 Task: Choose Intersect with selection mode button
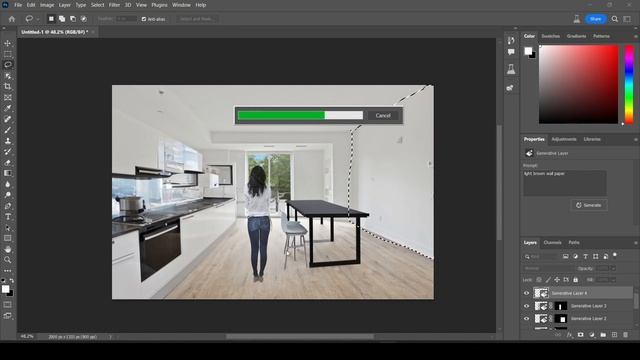point(84,19)
